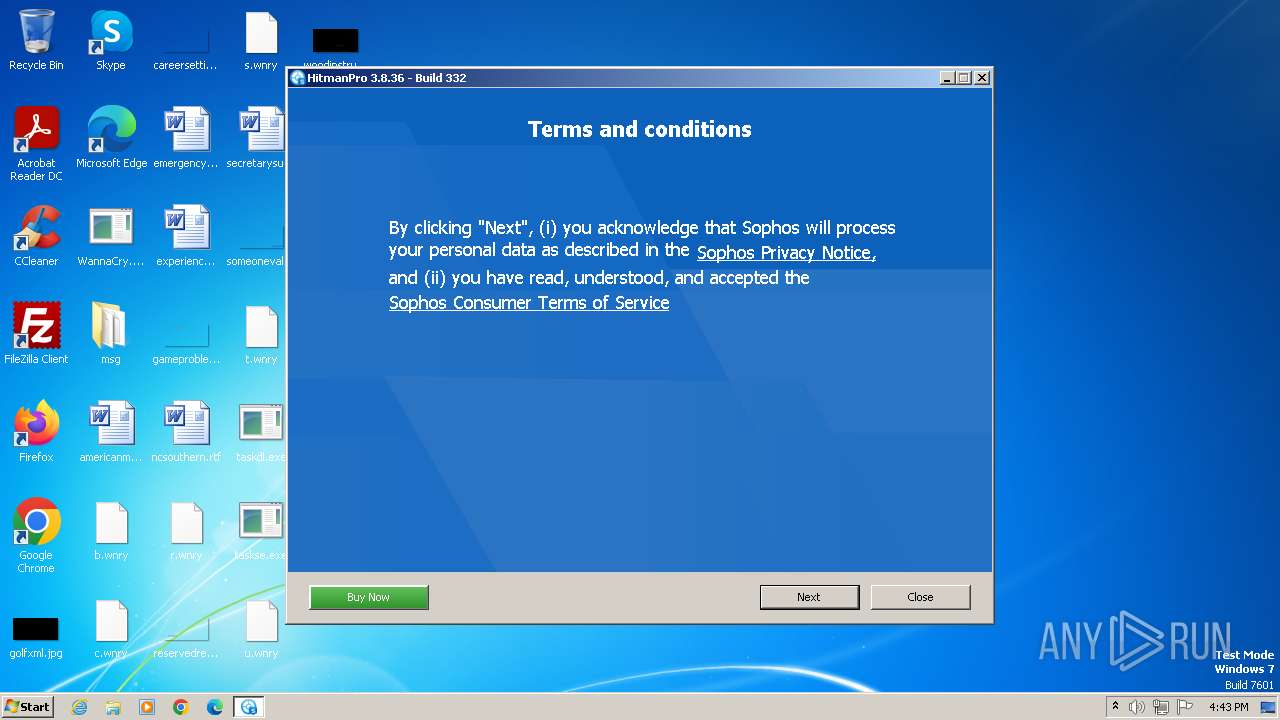Click Show desktop button at taskbar end
This screenshot has height=720, width=1280.
[1270, 707]
